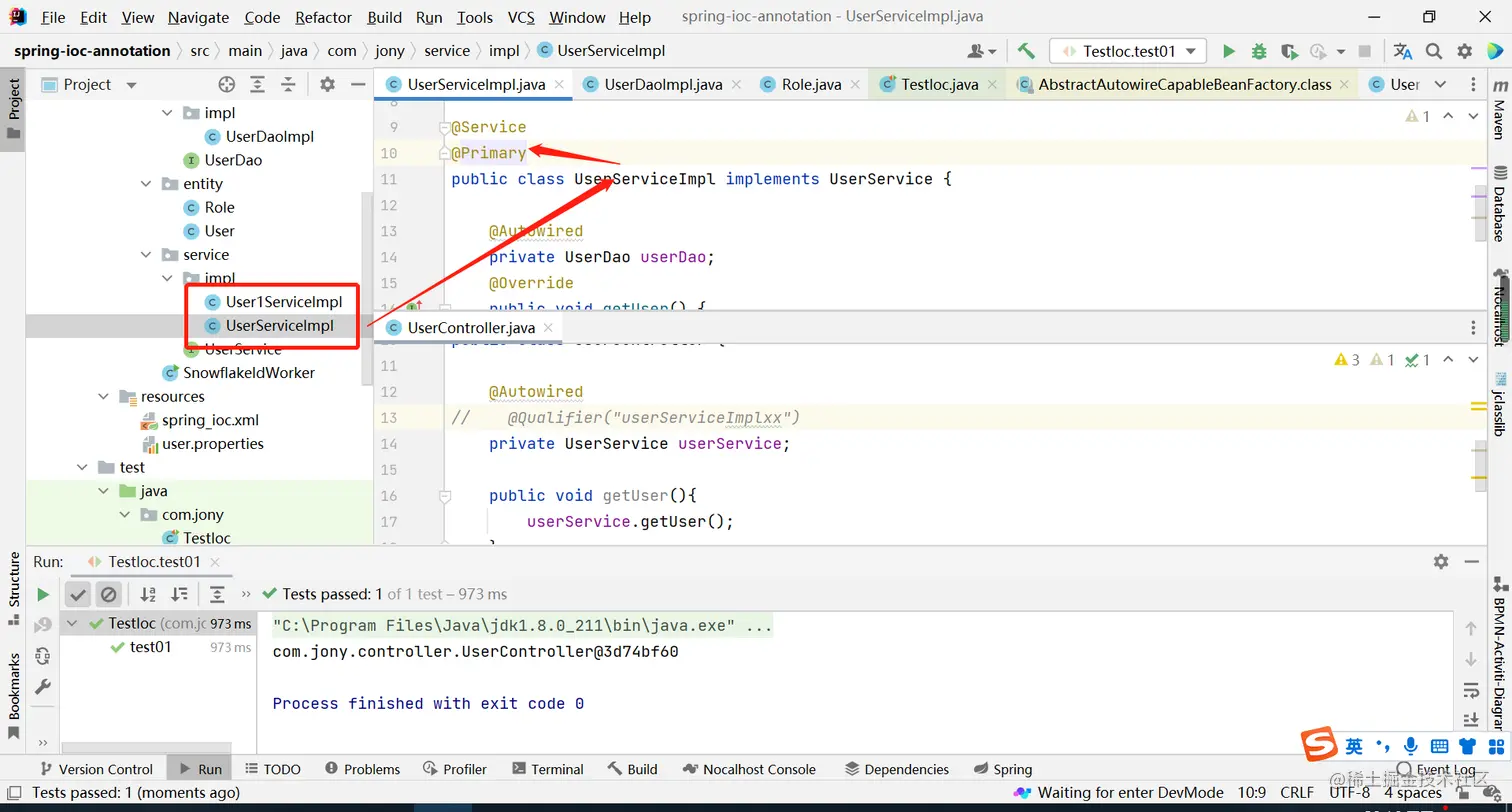1512x812 pixels.
Task: Run Testloc.test01 with the green play icon
Action: 1229,51
